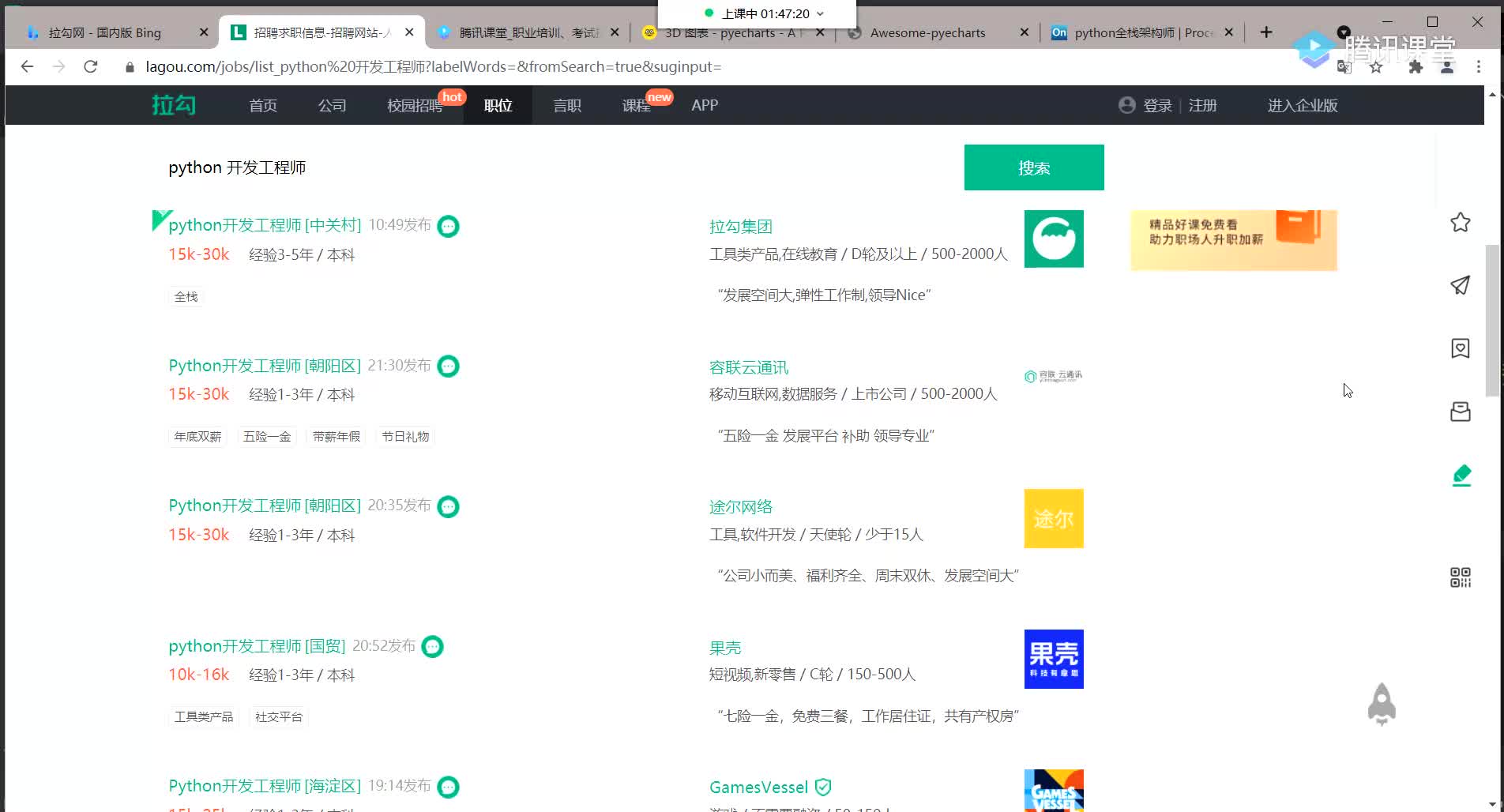Open GamesVessel company link
This screenshot has width=1504, height=812.
click(x=759, y=788)
